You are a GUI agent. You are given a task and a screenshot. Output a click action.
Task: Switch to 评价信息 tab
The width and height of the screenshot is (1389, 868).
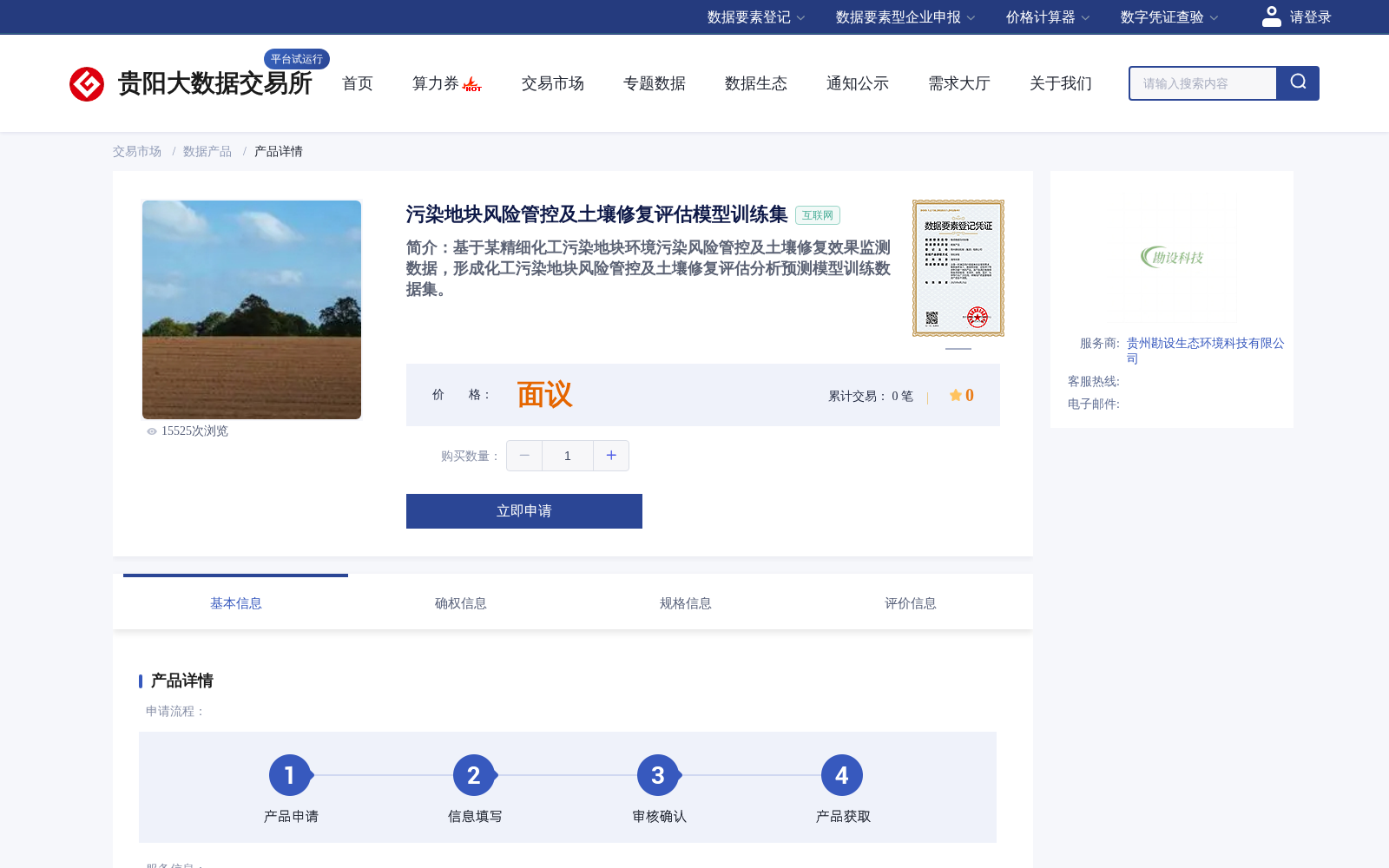coord(911,602)
